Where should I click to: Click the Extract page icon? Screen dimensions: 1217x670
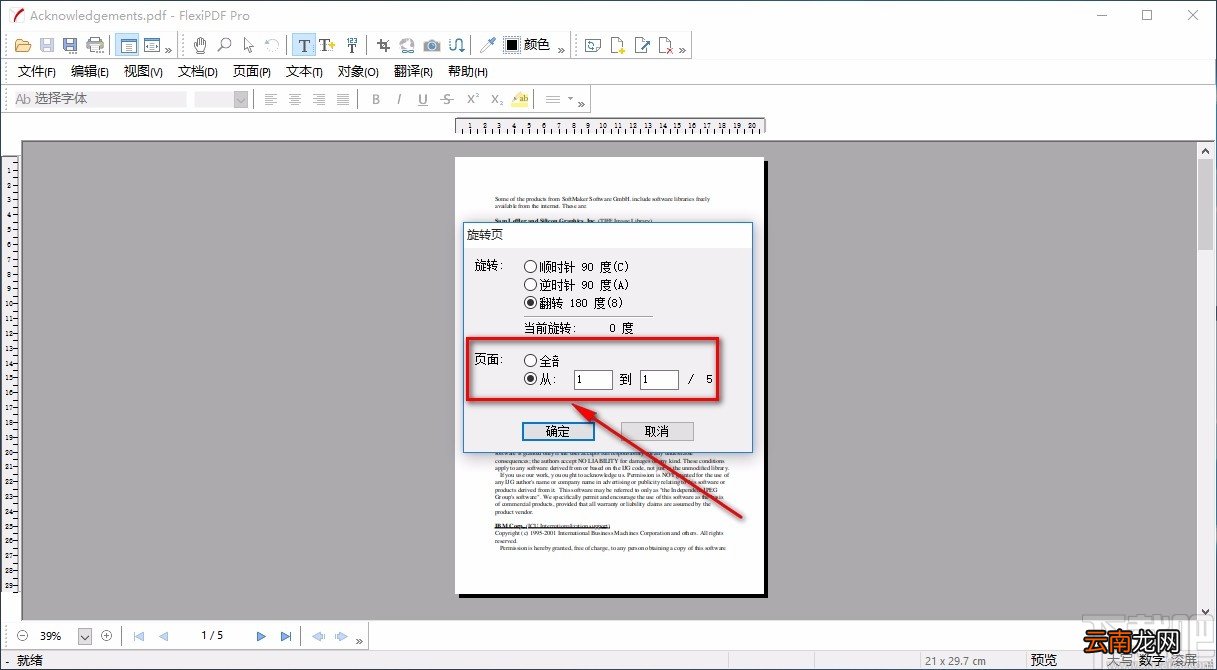[x=642, y=45]
